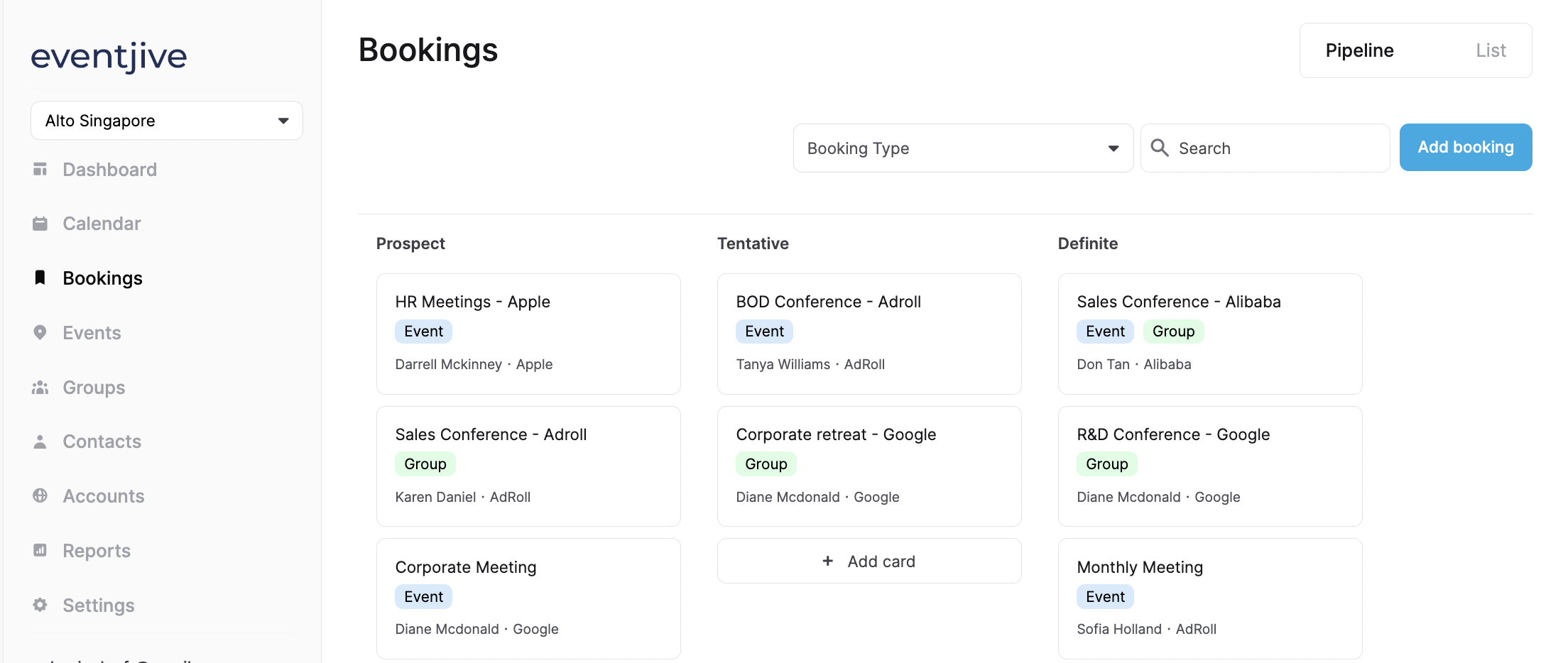Switch to the List view
The image size is (1568, 663).
coord(1491,50)
